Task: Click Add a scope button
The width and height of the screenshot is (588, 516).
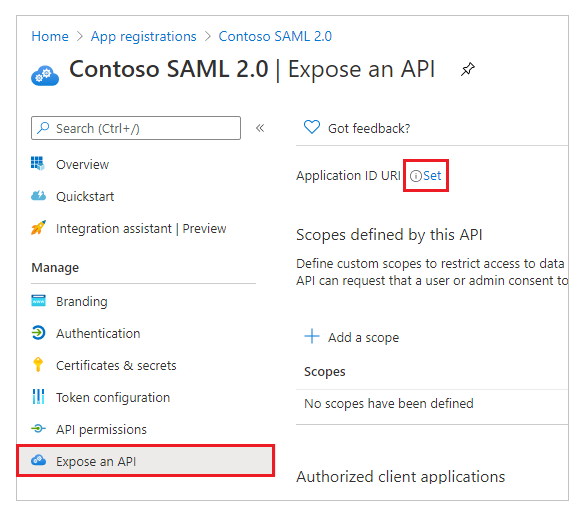Action: pyautogui.click(x=351, y=337)
